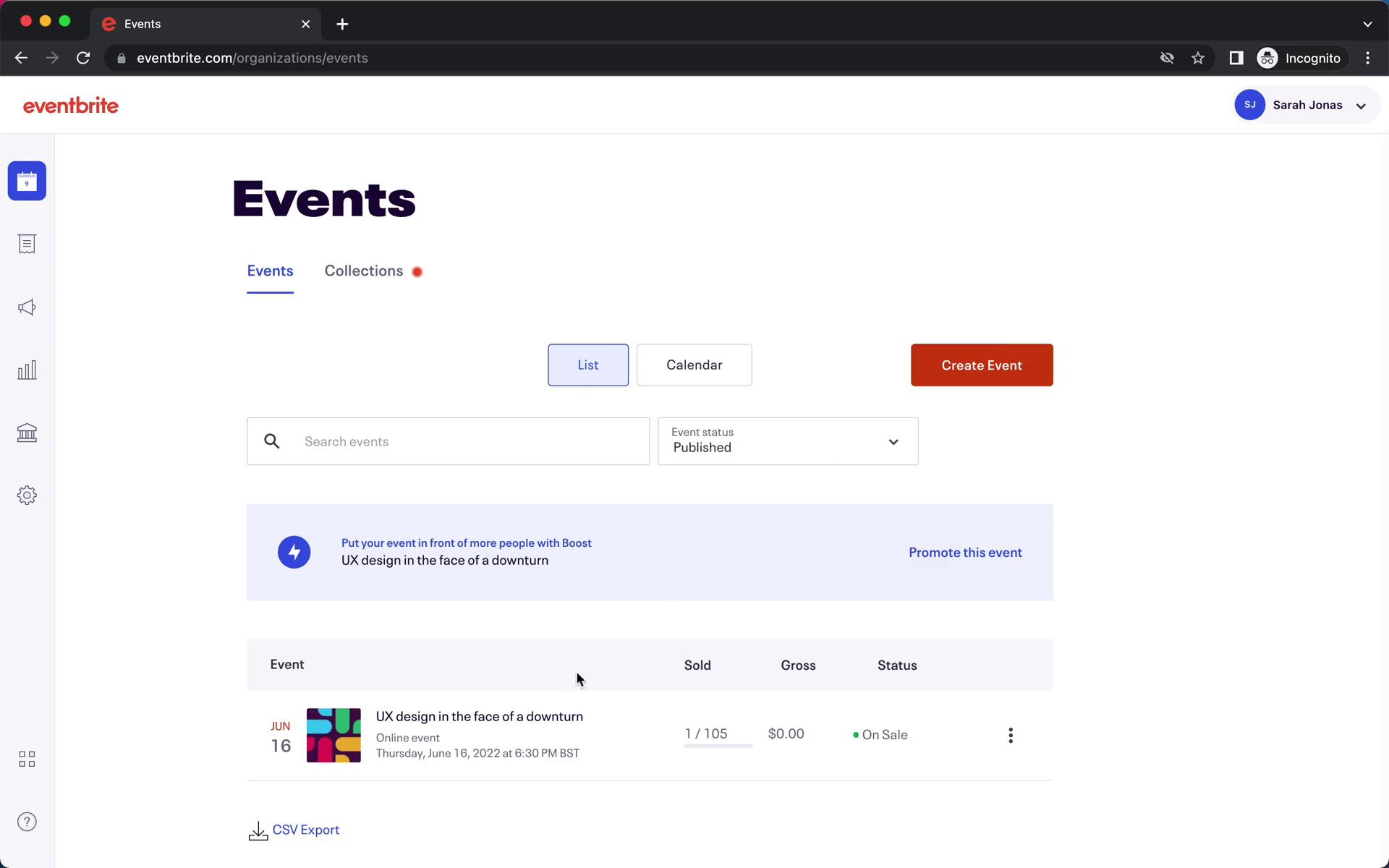The height and width of the screenshot is (868, 1389).
Task: Select the Events tab
Action: [x=269, y=270]
